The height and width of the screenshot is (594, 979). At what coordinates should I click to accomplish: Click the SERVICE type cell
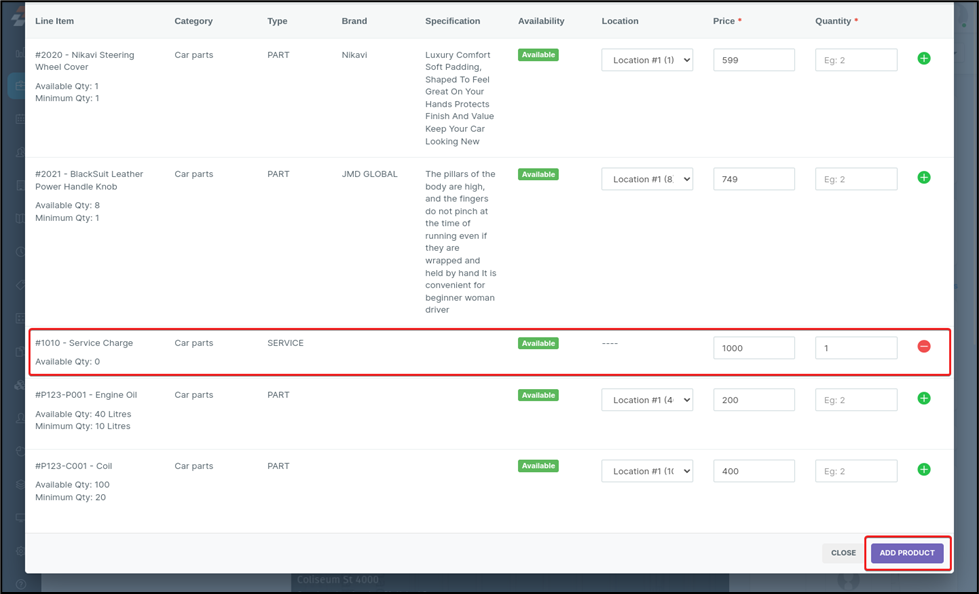click(285, 343)
